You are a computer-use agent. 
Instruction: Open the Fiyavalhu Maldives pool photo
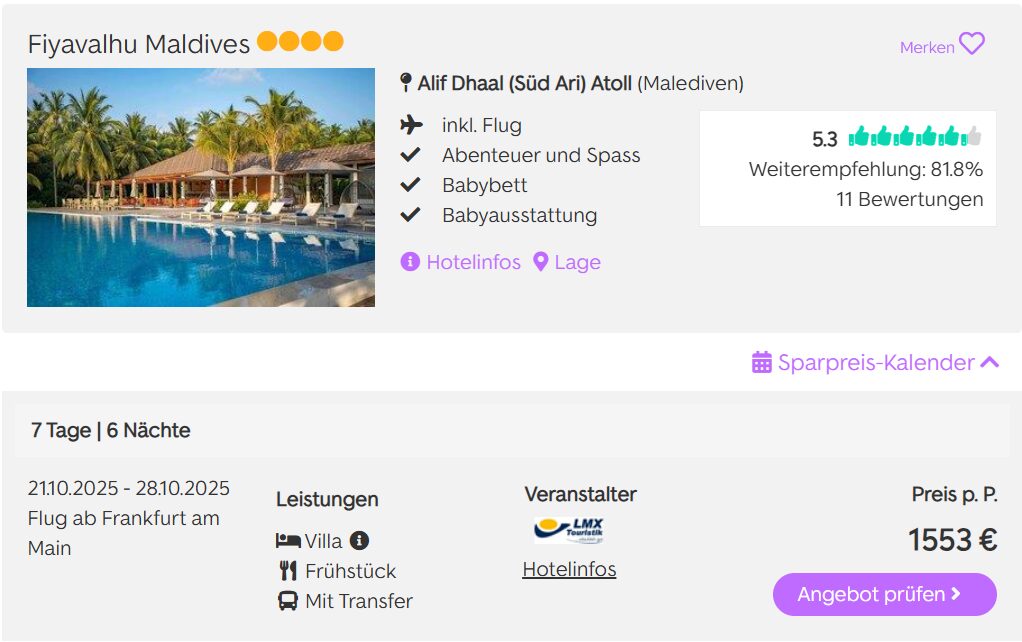click(201, 187)
